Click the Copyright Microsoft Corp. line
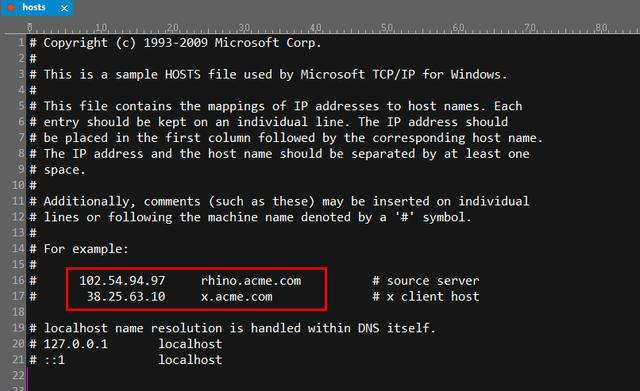This screenshot has height=391, width=640. tap(176, 42)
